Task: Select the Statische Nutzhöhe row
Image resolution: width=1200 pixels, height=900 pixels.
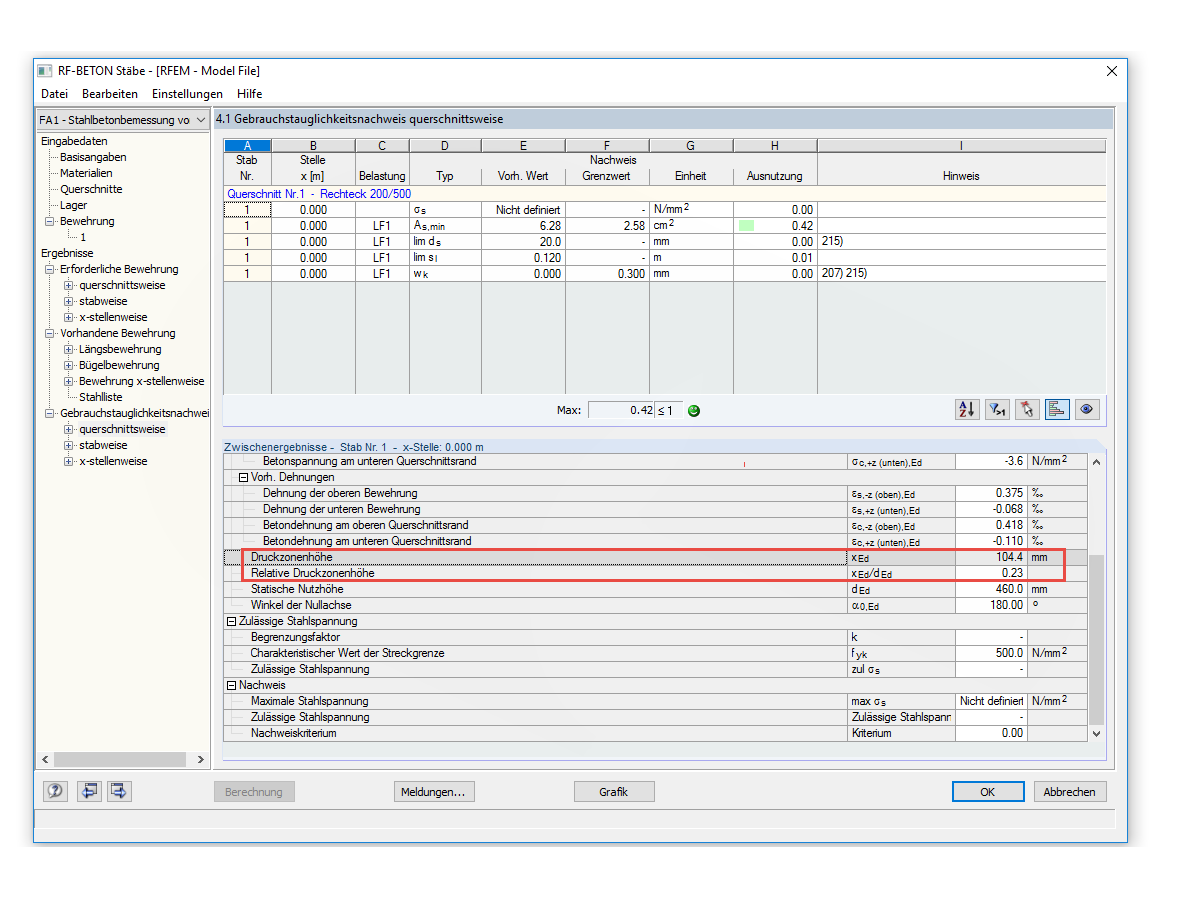Action: 654,589
